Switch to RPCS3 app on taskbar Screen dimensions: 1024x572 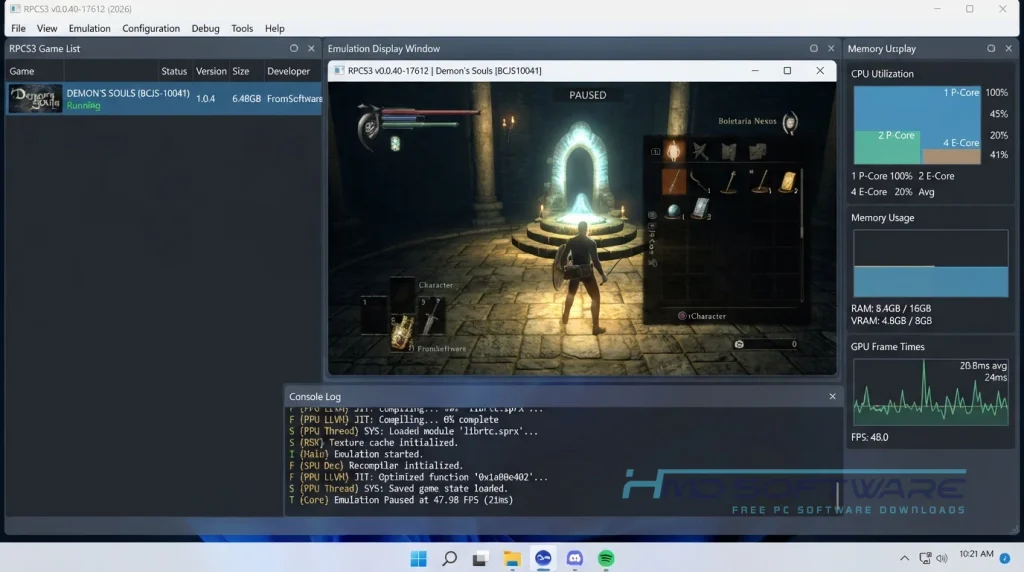(543, 558)
